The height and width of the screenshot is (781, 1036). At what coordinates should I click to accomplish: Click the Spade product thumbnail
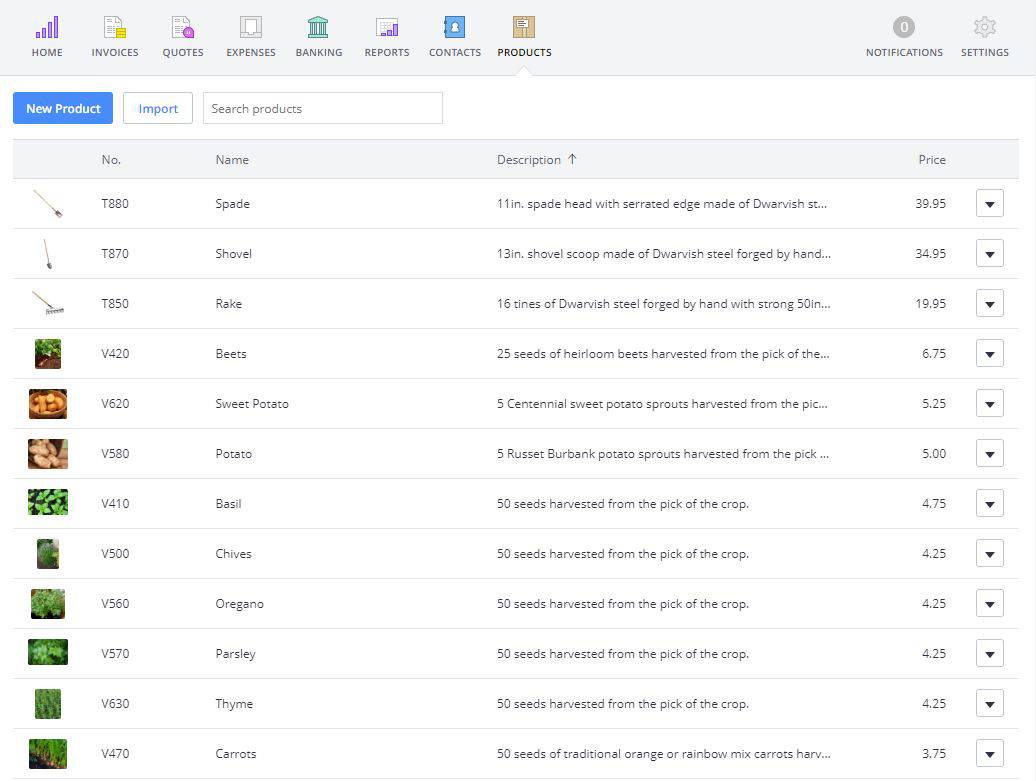pyautogui.click(x=48, y=204)
